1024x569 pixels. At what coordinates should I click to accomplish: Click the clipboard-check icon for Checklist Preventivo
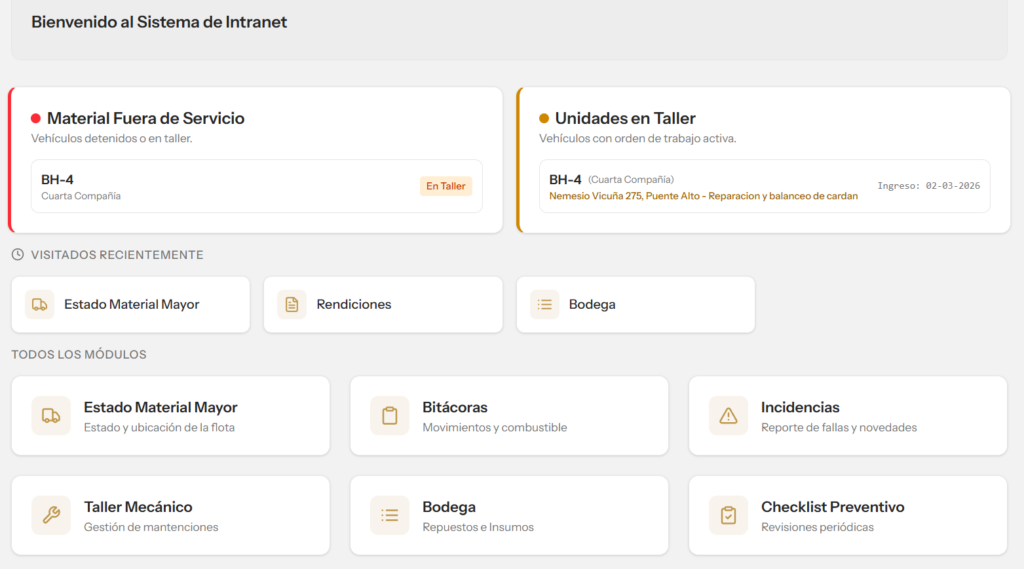pyautogui.click(x=728, y=515)
